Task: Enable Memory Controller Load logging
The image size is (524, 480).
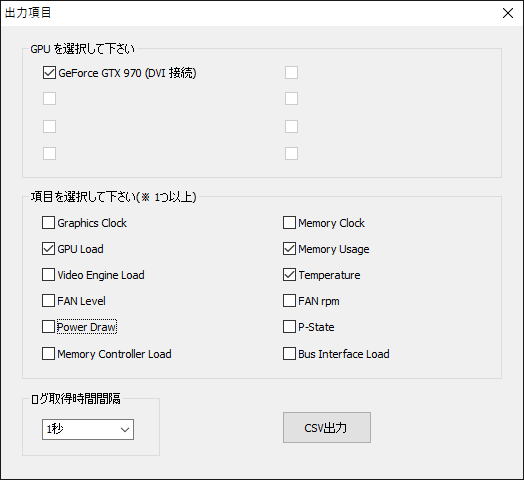Action: [48, 354]
